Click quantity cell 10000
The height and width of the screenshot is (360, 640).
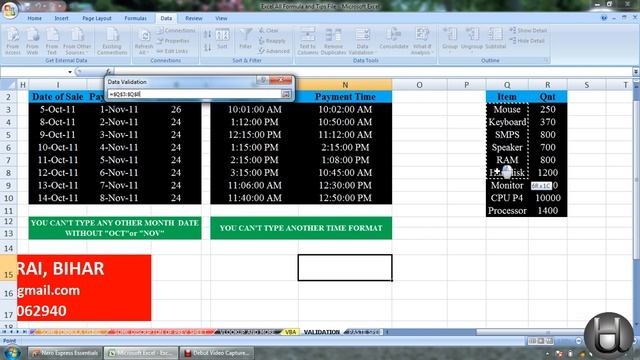point(547,198)
